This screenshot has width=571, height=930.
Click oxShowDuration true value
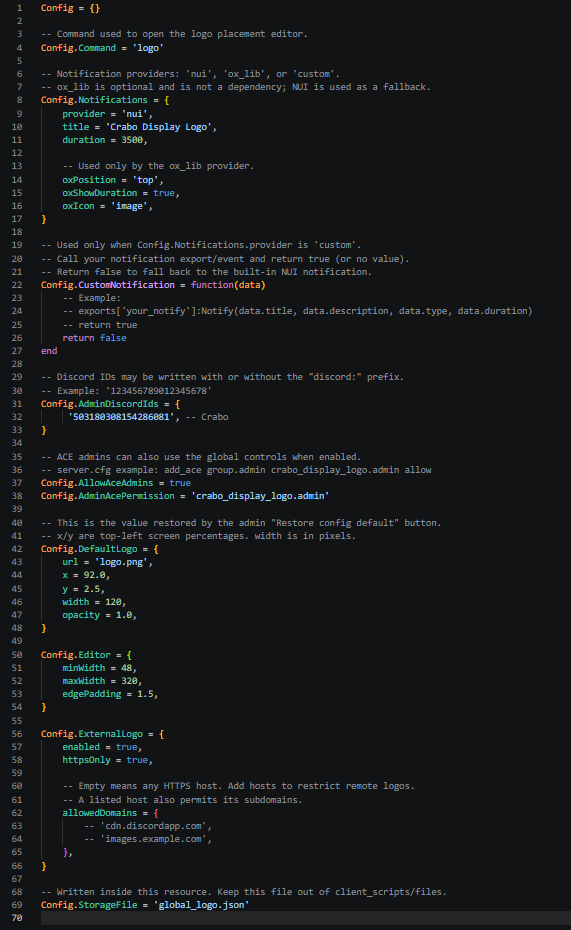[x=164, y=193]
